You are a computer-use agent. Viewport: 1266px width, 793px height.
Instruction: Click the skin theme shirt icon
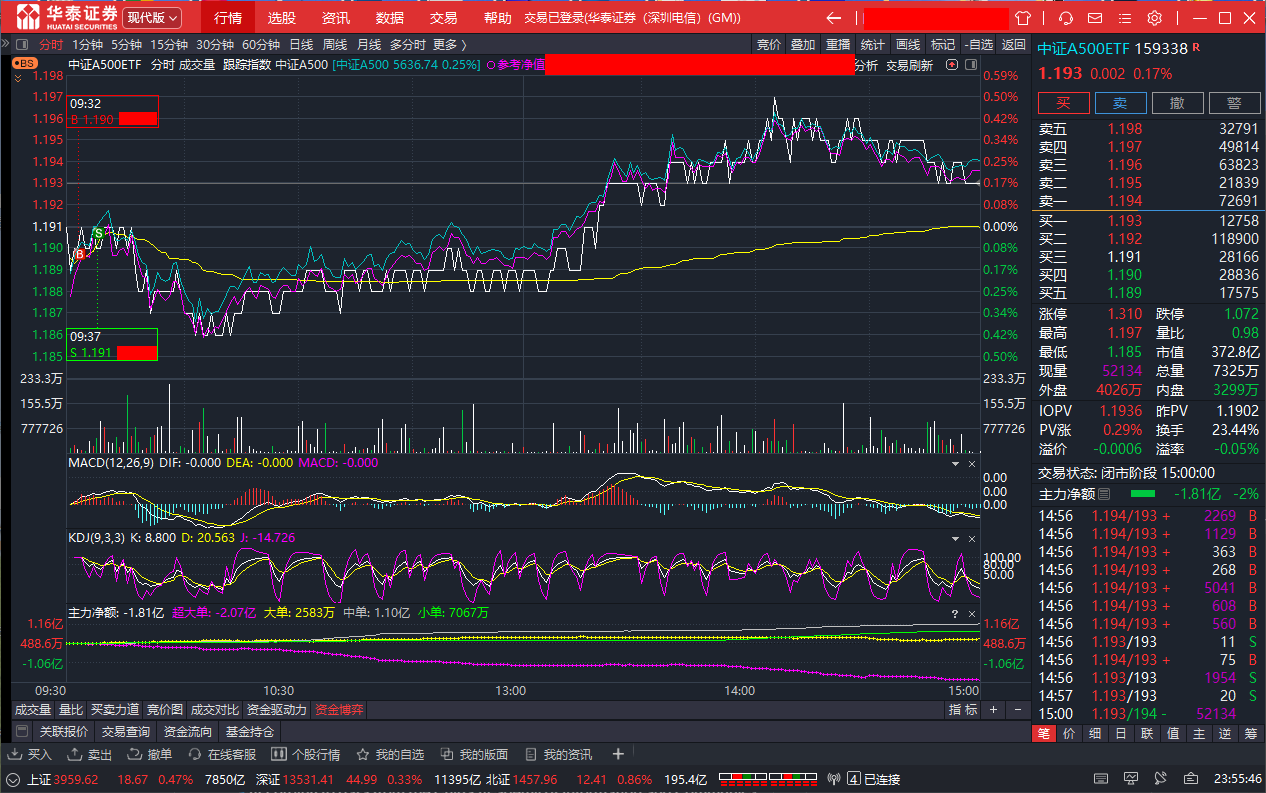click(x=1022, y=18)
